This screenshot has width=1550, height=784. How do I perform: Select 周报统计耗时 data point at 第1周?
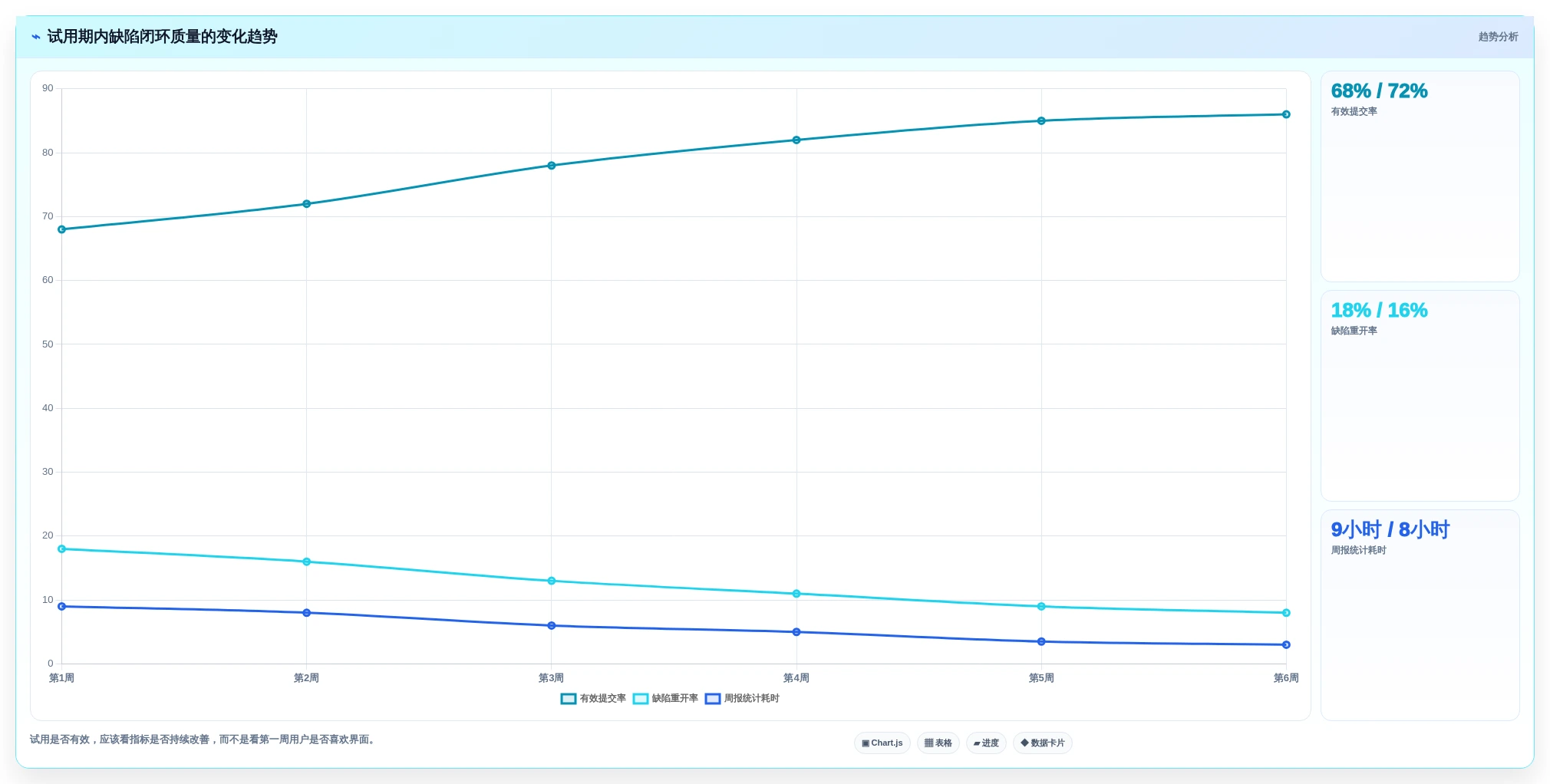[x=62, y=607]
